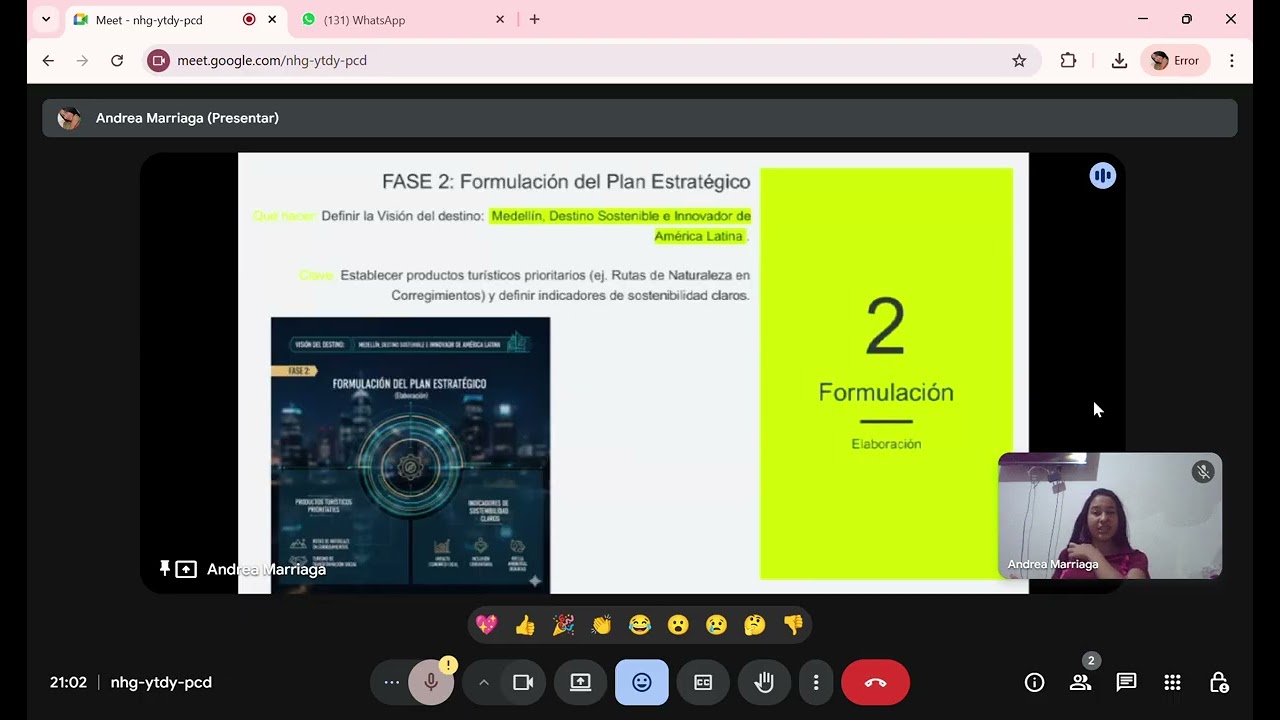The width and height of the screenshot is (1280, 720).
Task: Open the activities grid menu
Action: (x=1172, y=682)
